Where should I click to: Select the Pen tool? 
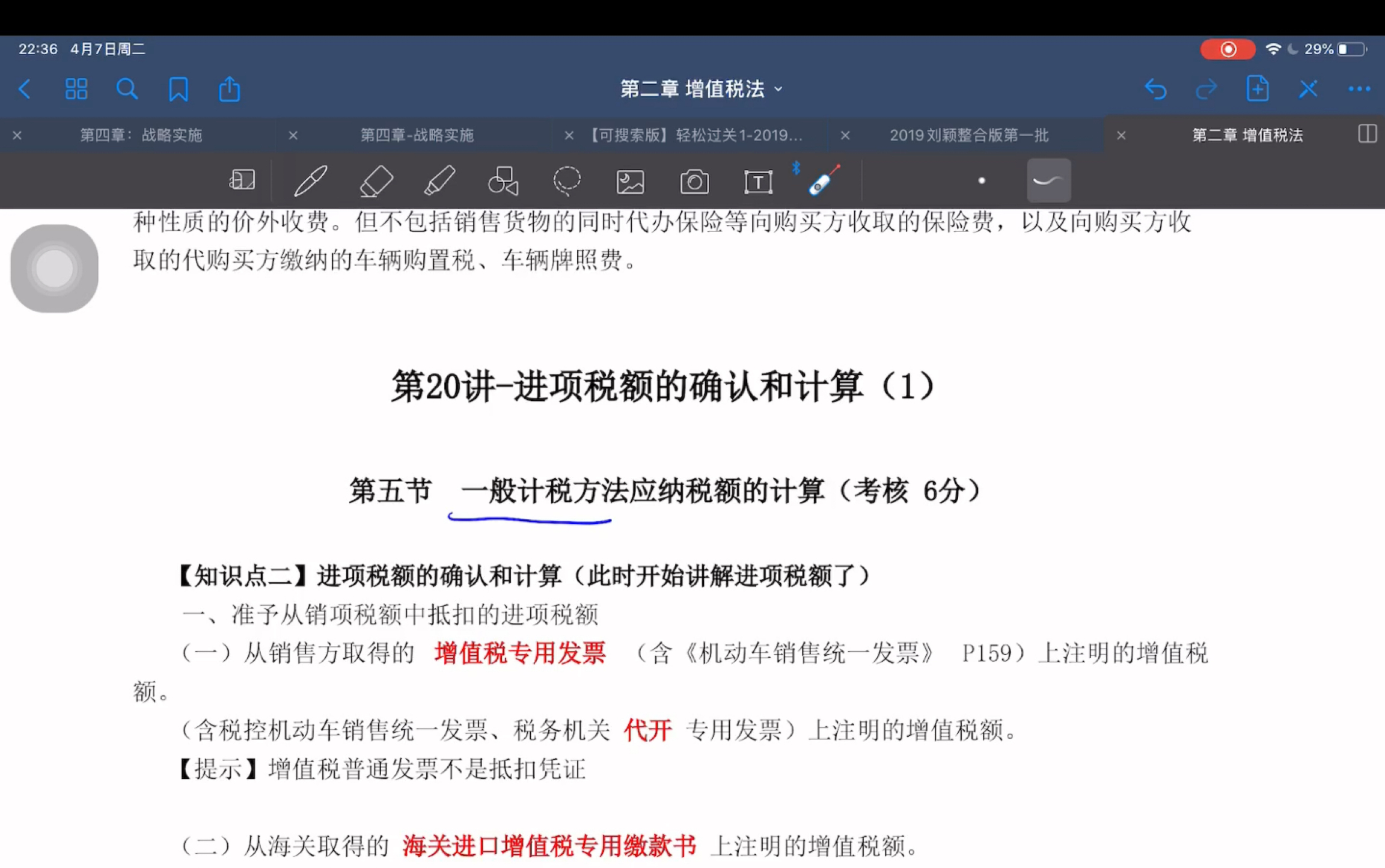click(311, 180)
